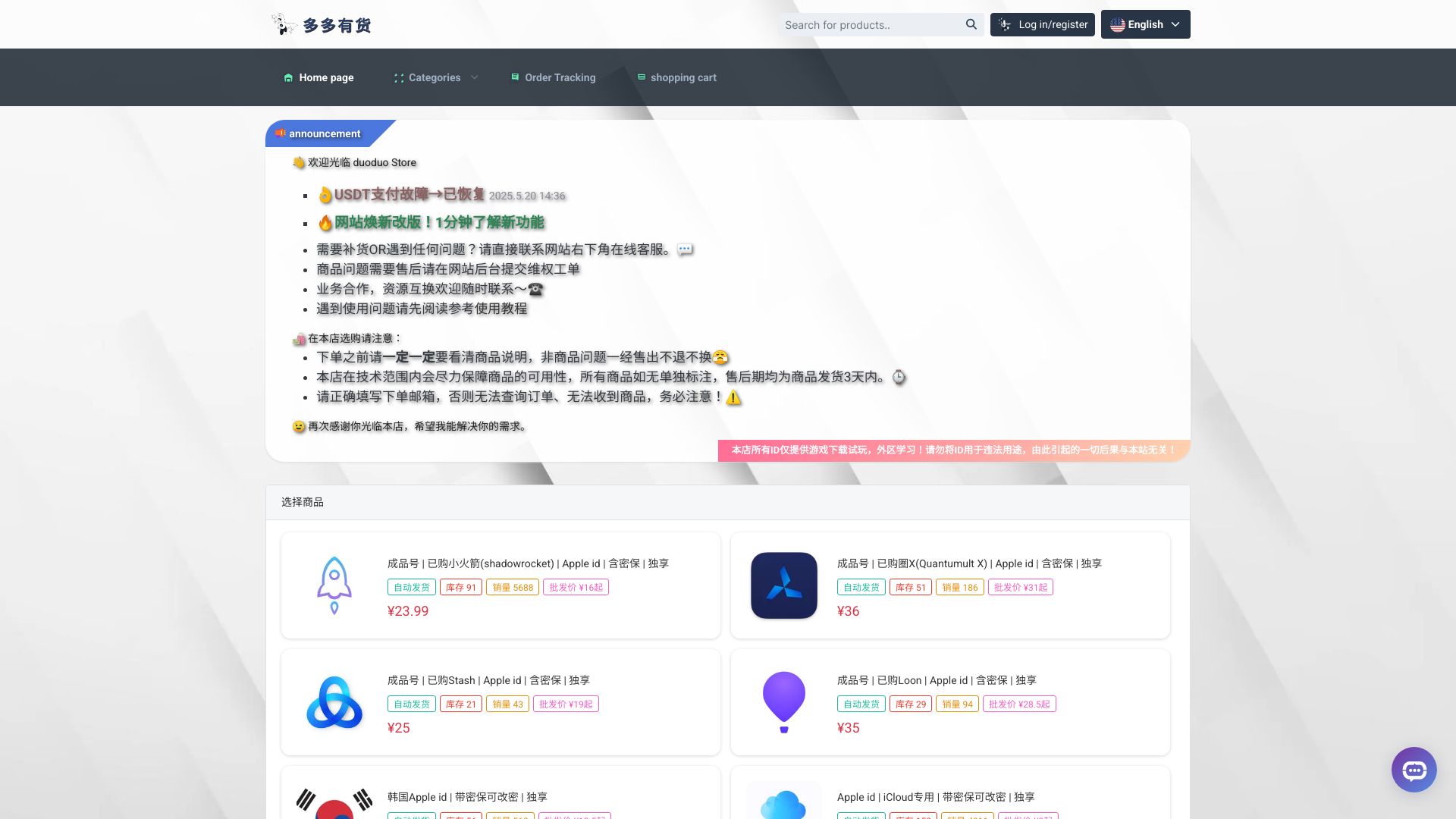Click the 自动发货 tag on Shadowrocket card

(412, 587)
